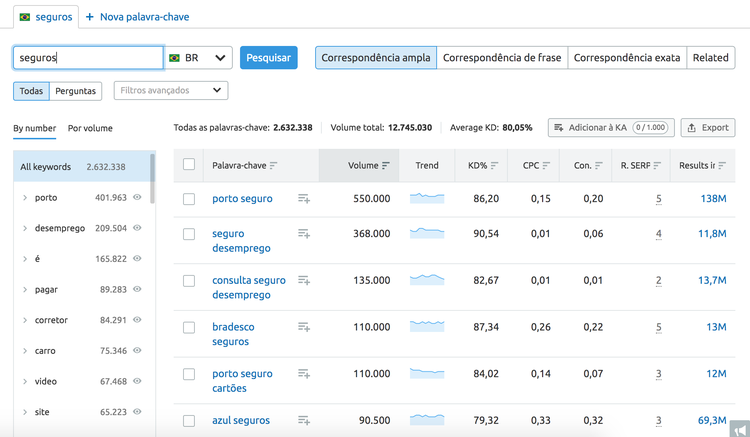Sort by R. SERP column icon
The width and height of the screenshot is (750, 437).
coord(657,165)
